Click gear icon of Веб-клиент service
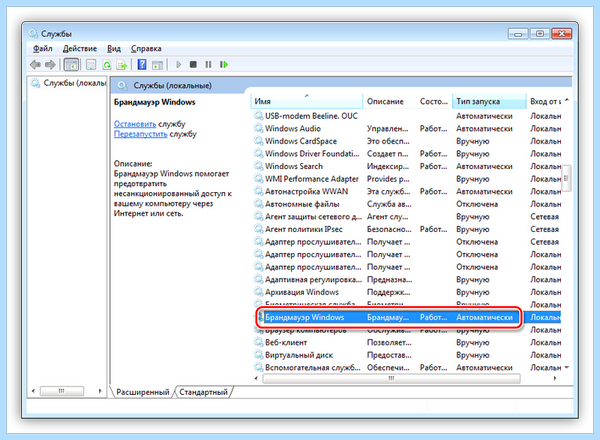 [x=259, y=342]
